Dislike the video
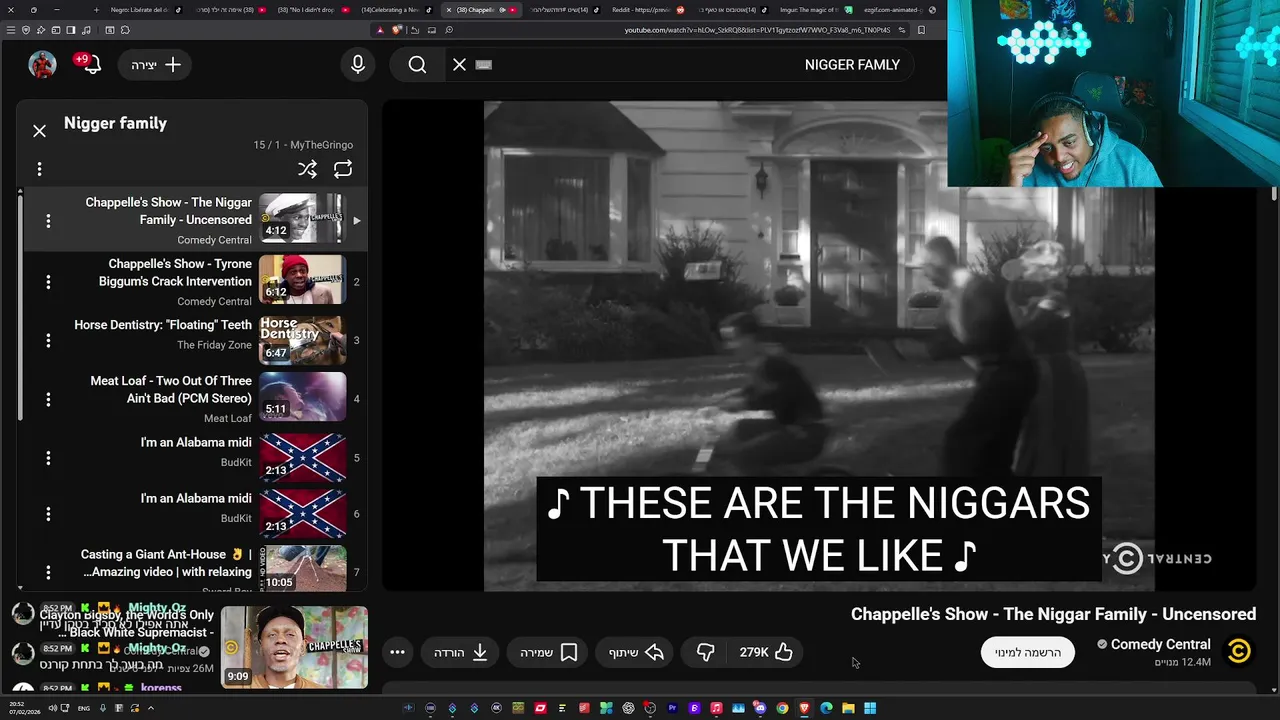 point(705,652)
